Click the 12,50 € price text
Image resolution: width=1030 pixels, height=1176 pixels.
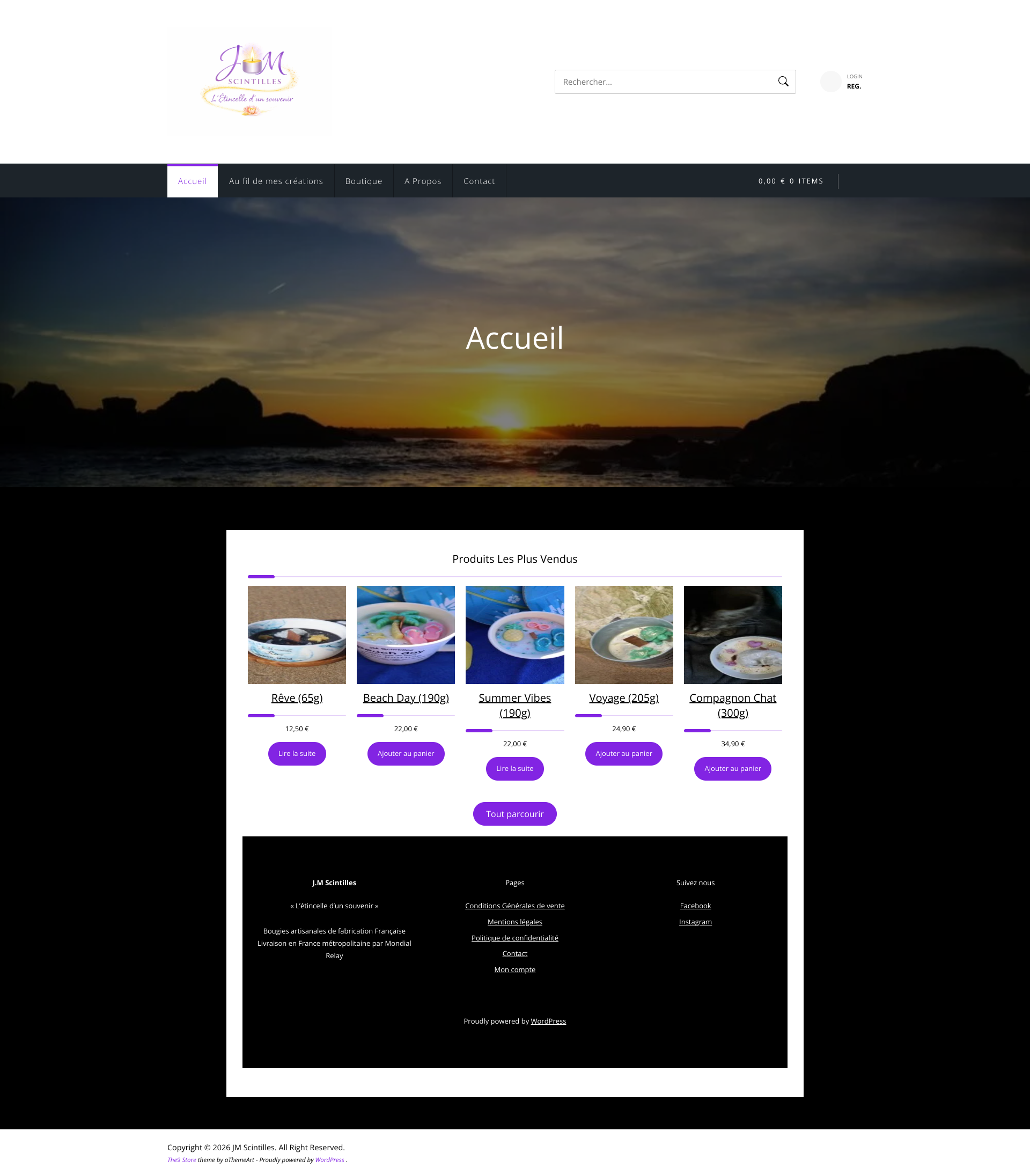click(x=297, y=729)
